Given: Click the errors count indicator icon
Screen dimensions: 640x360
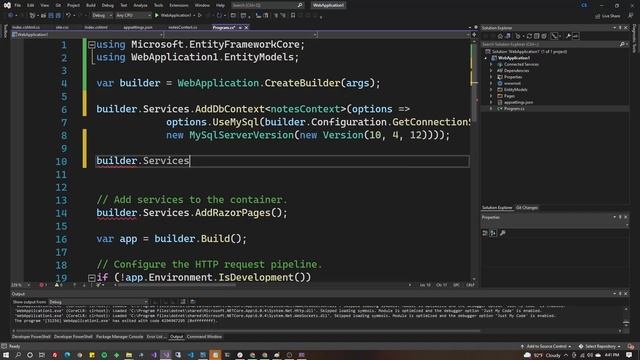Looking at the screenshot, I should point(43,285).
